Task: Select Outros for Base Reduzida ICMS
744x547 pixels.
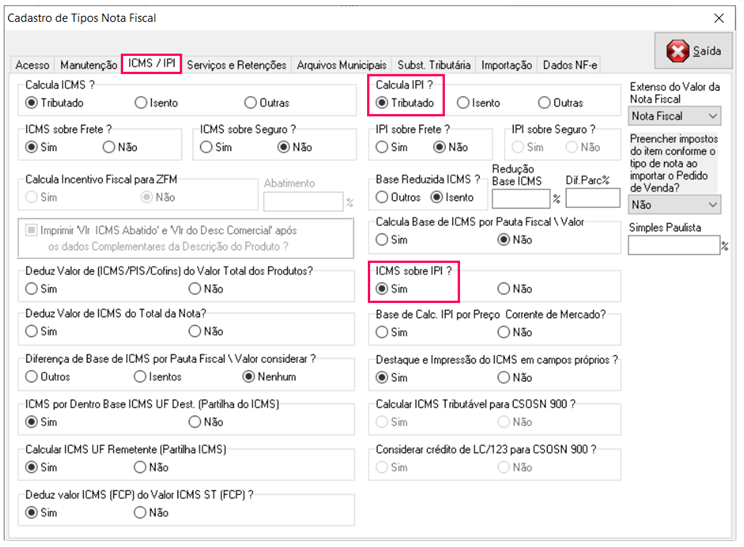Action: click(382, 197)
